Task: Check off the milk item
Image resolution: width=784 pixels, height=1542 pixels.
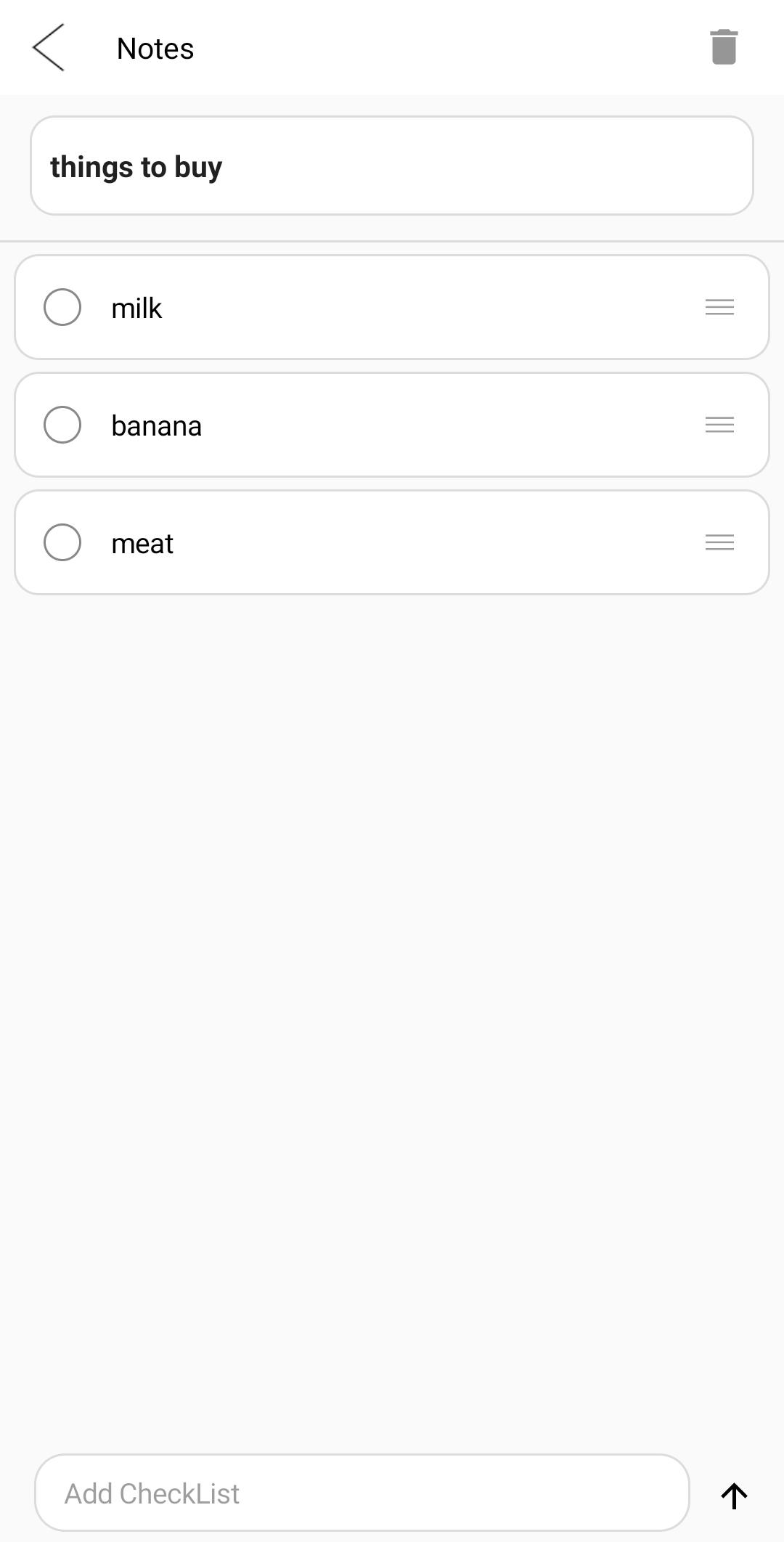Action: (62, 307)
